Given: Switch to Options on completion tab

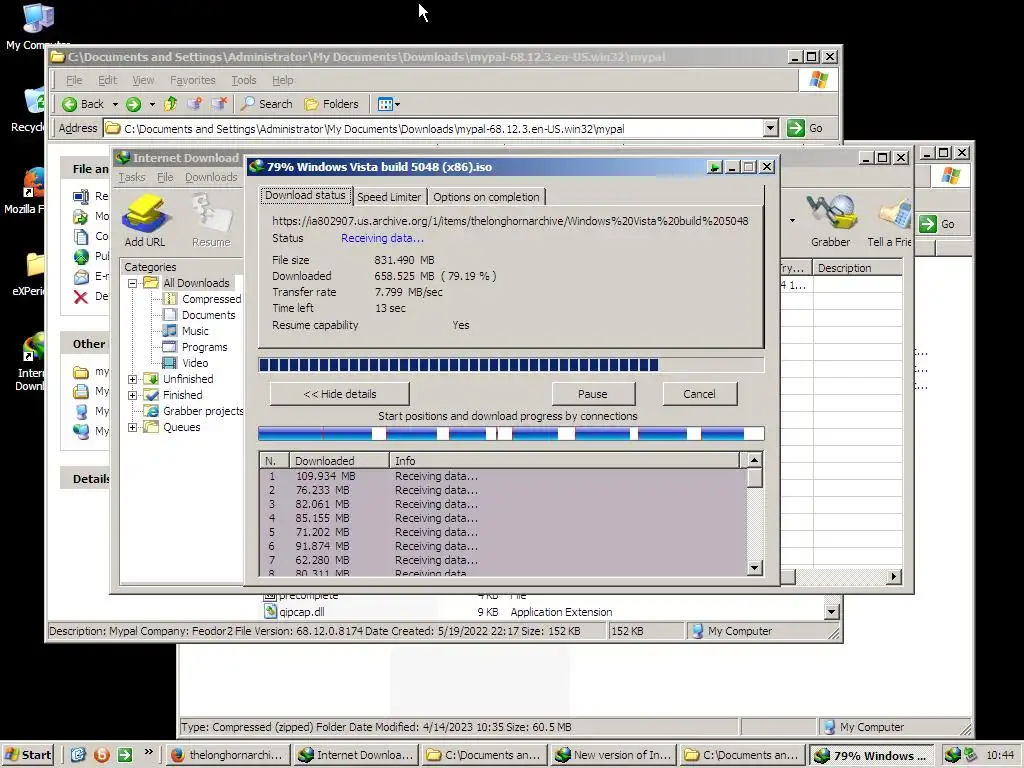Looking at the screenshot, I should click(486, 197).
